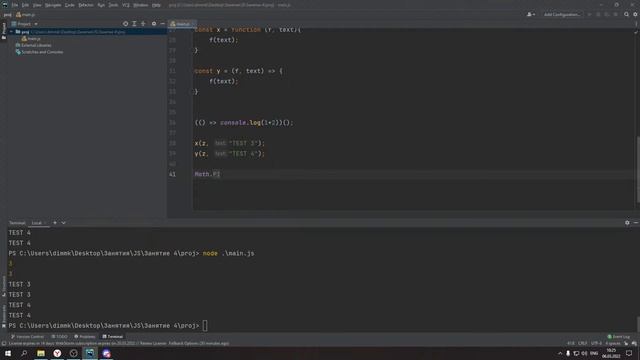Click the code inspection checkmark indicator
This screenshot has width=640, height=360.
636,32
